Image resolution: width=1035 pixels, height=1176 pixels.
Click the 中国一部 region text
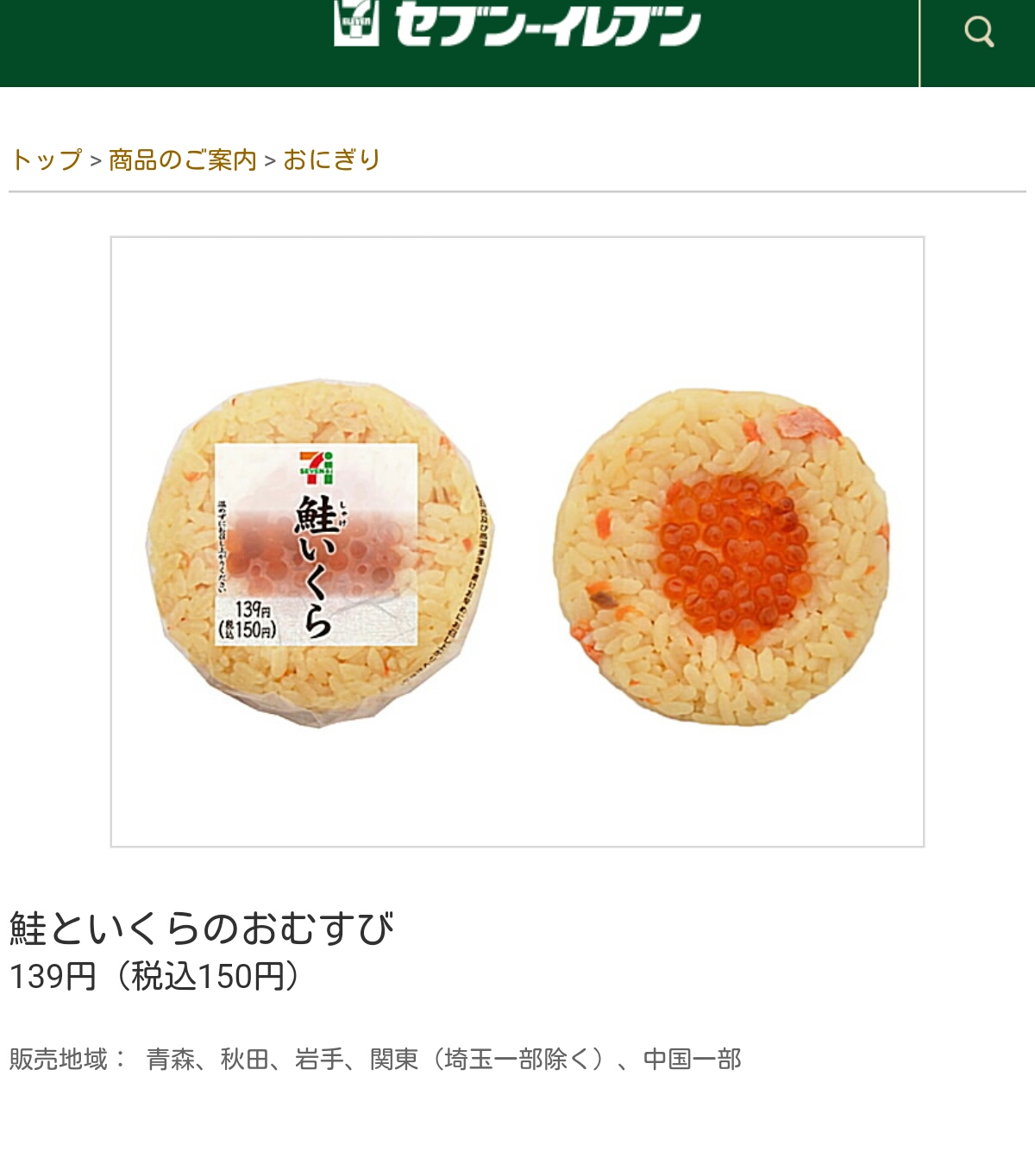tap(693, 1059)
